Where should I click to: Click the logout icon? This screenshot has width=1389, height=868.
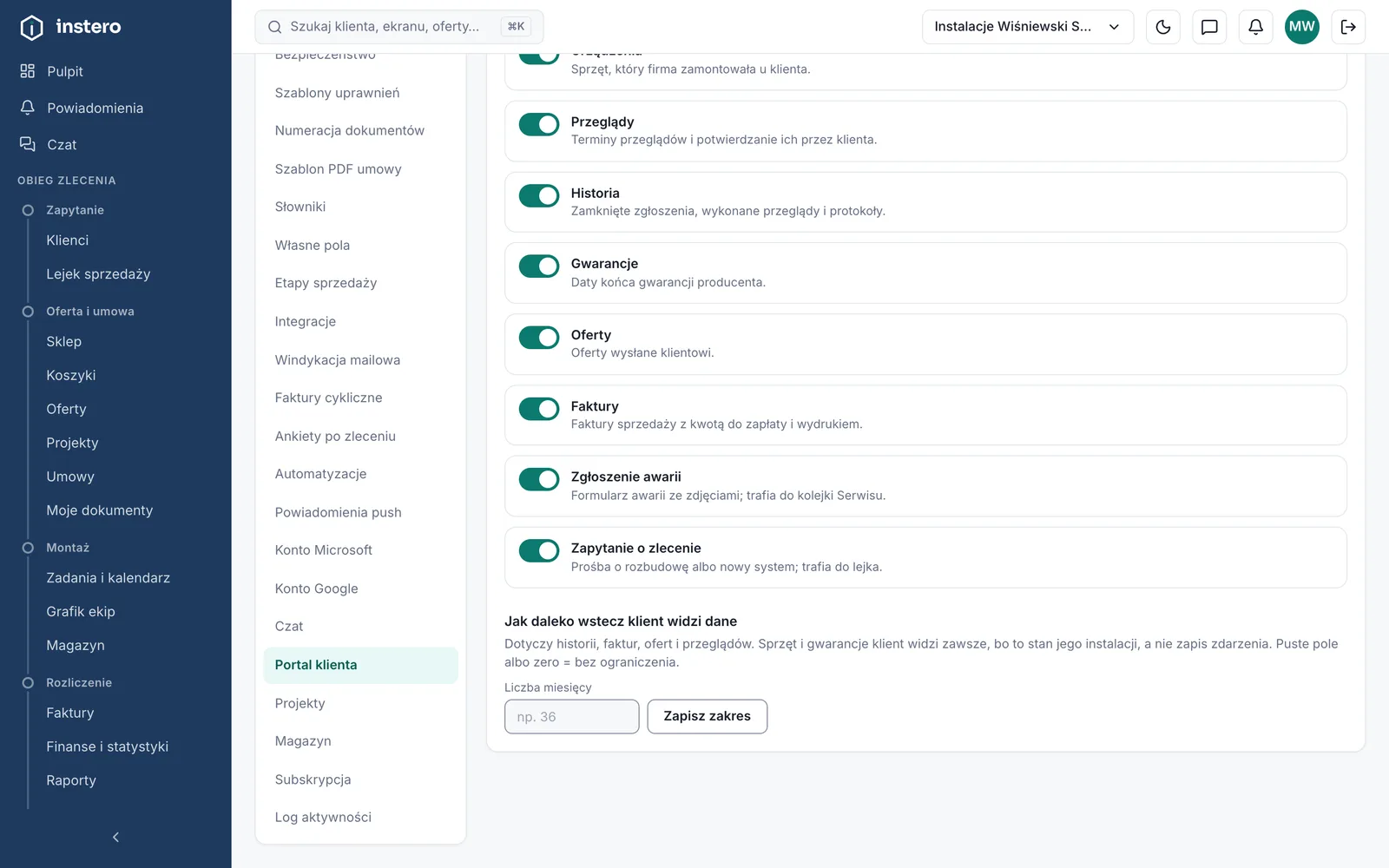point(1348,27)
